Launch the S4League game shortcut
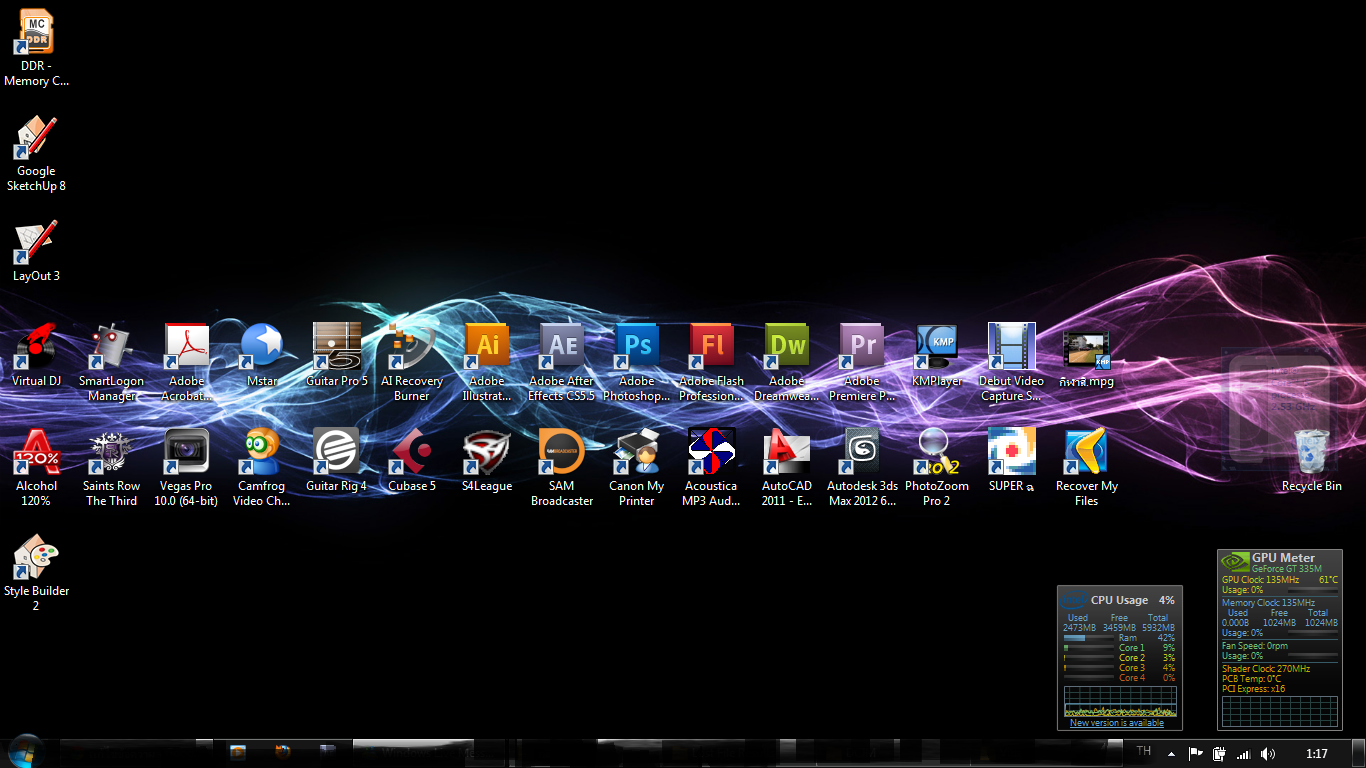The width and height of the screenshot is (1366, 768). click(x=487, y=460)
